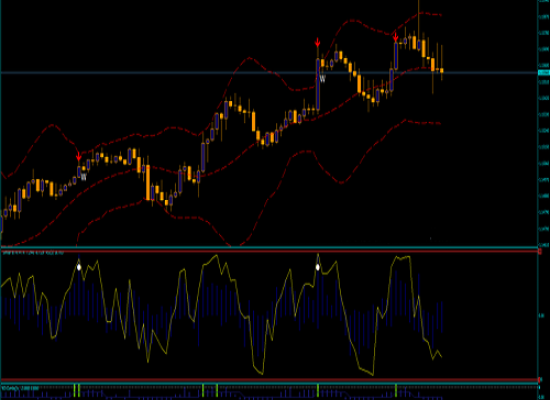Select the oscillator's upper red level line
The width and height of the screenshot is (550, 400).
[269, 251]
